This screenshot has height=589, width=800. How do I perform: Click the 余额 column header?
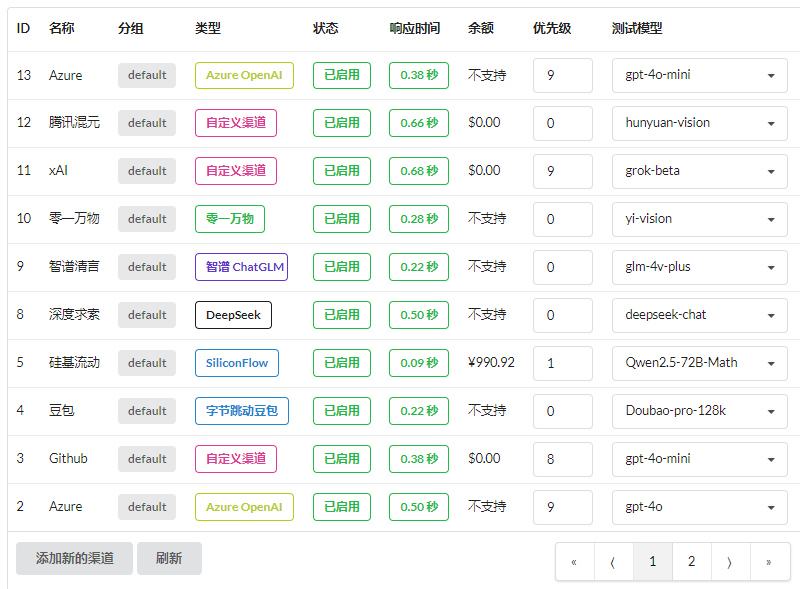pyautogui.click(x=481, y=28)
